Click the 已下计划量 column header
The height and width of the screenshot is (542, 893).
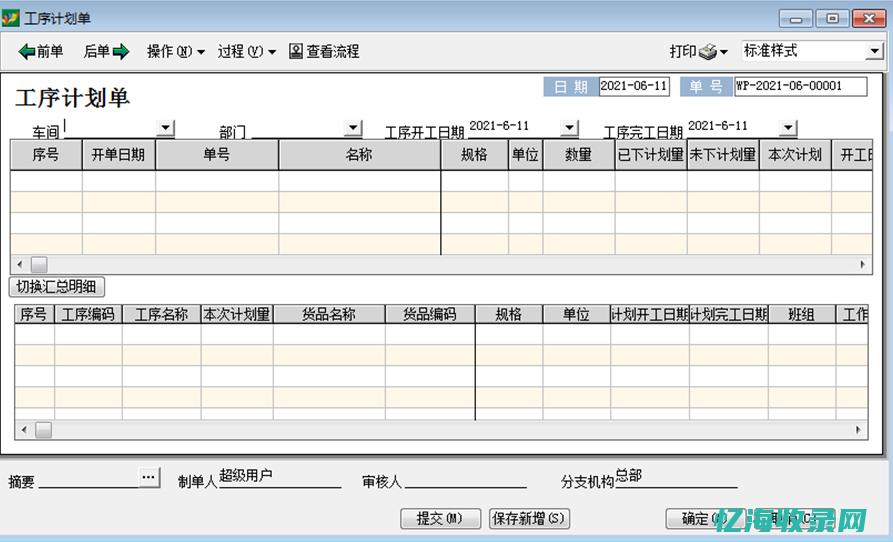click(x=651, y=155)
